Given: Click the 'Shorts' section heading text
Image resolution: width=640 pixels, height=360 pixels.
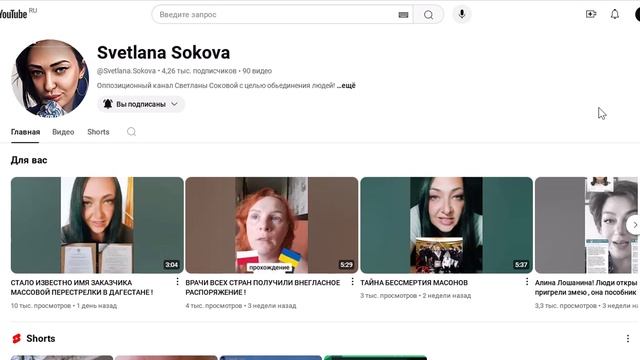Looking at the screenshot, I should coord(41,338).
